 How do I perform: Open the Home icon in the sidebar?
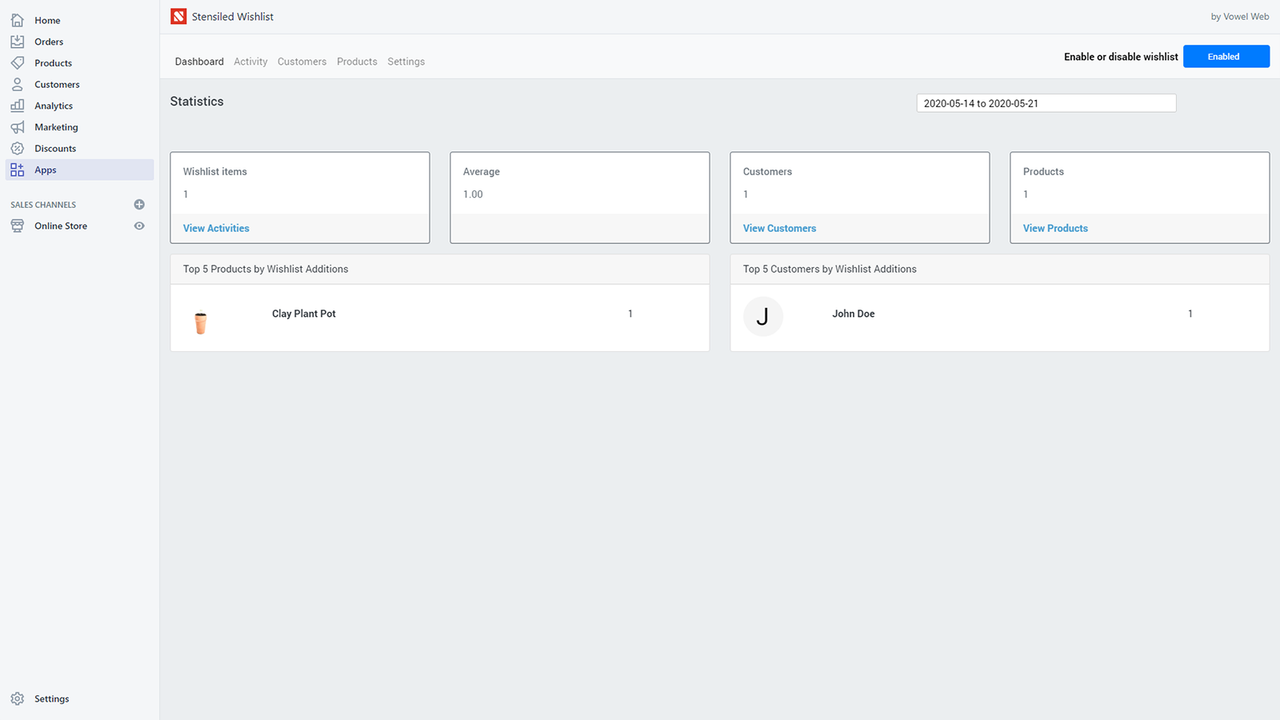click(x=18, y=20)
